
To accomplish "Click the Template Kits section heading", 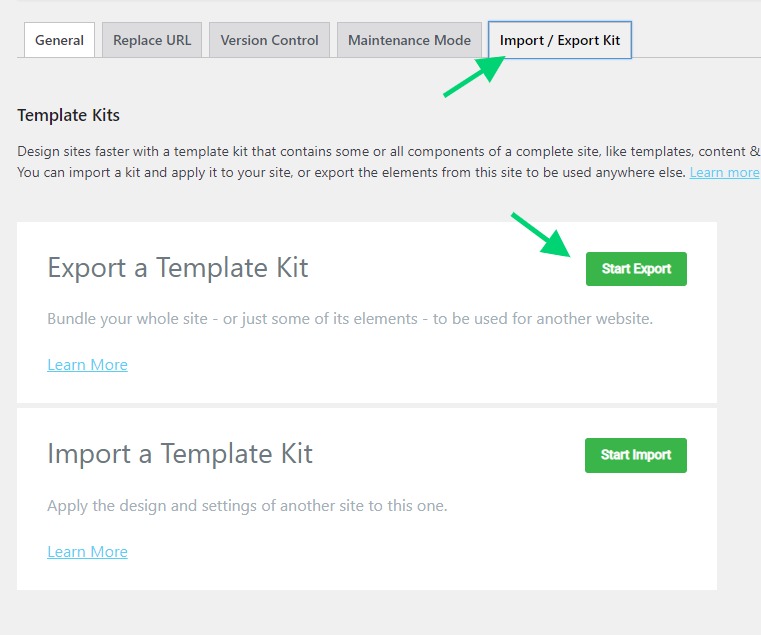I will [68, 116].
